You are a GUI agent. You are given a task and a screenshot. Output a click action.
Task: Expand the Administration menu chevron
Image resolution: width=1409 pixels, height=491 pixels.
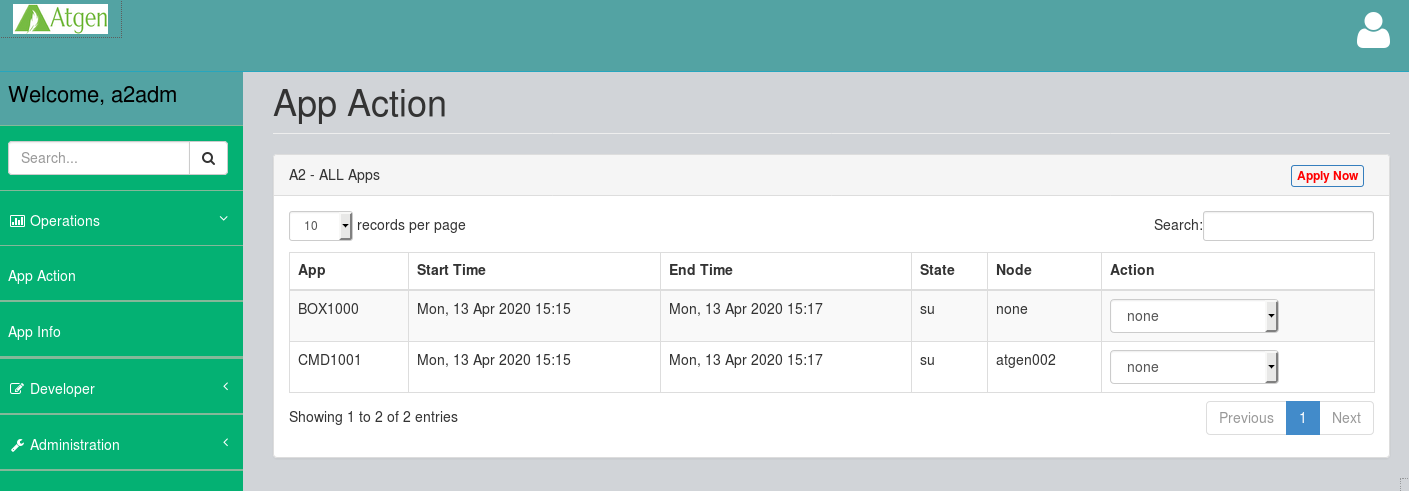[x=225, y=443]
